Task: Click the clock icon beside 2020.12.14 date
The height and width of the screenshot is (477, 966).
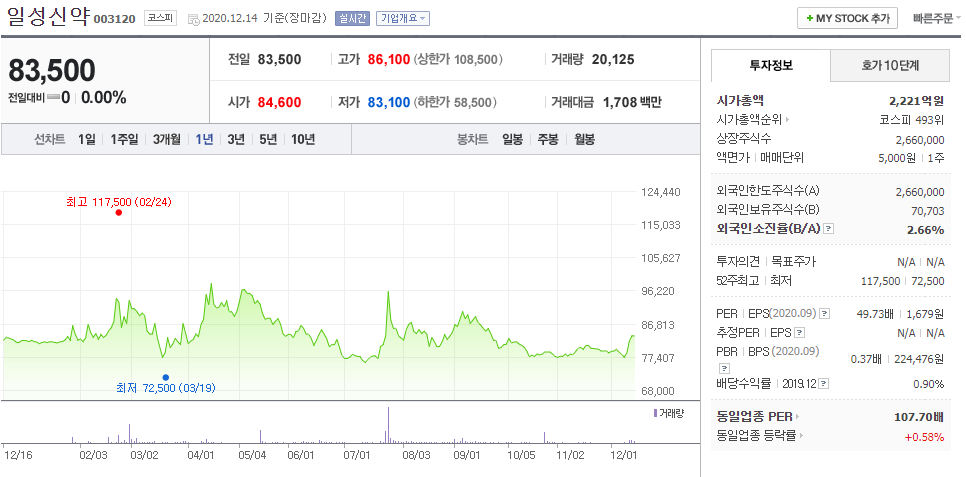Action: [x=193, y=19]
